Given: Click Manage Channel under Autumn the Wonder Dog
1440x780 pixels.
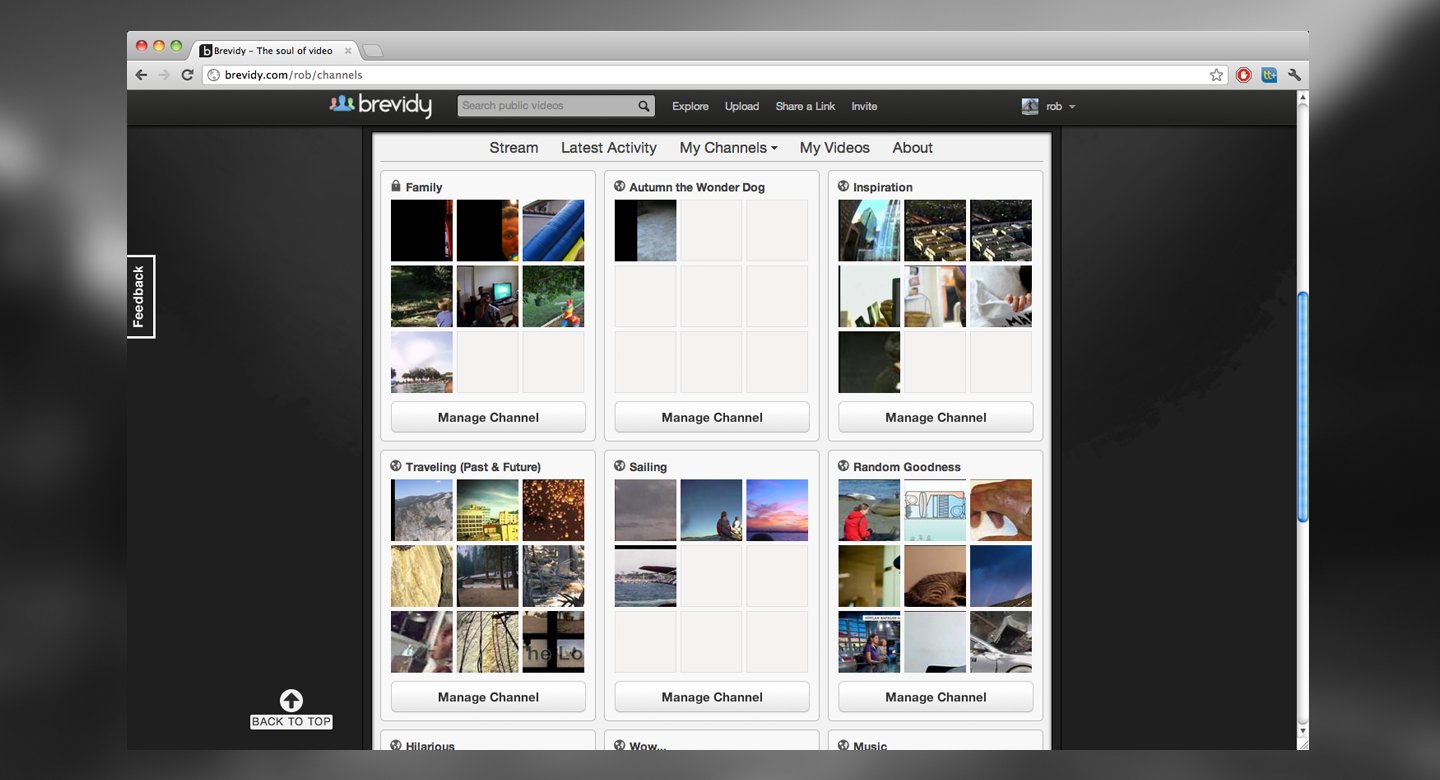Looking at the screenshot, I should point(712,417).
